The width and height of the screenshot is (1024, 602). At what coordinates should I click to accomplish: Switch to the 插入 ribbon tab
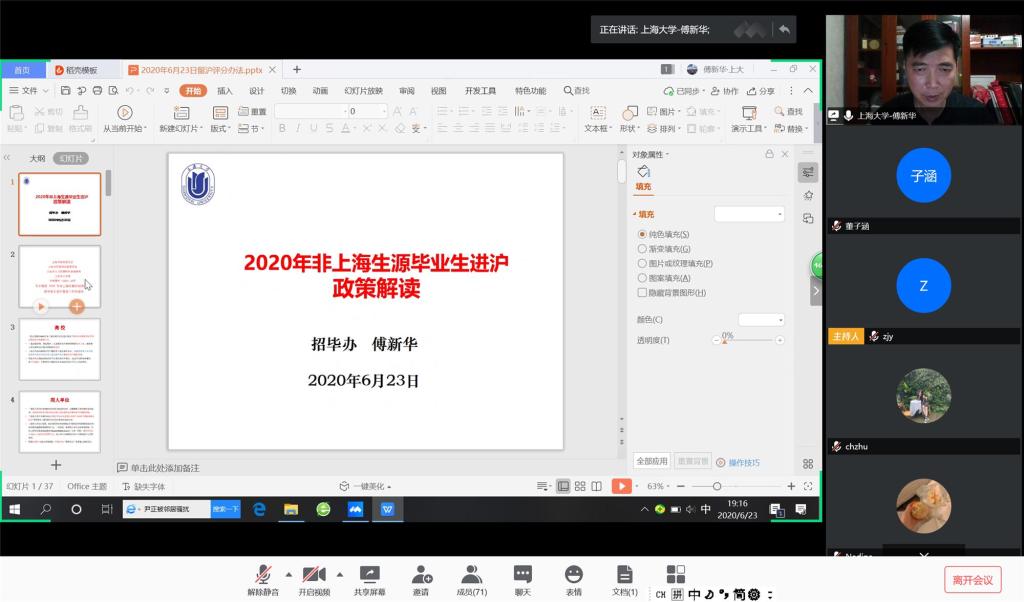tap(225, 91)
